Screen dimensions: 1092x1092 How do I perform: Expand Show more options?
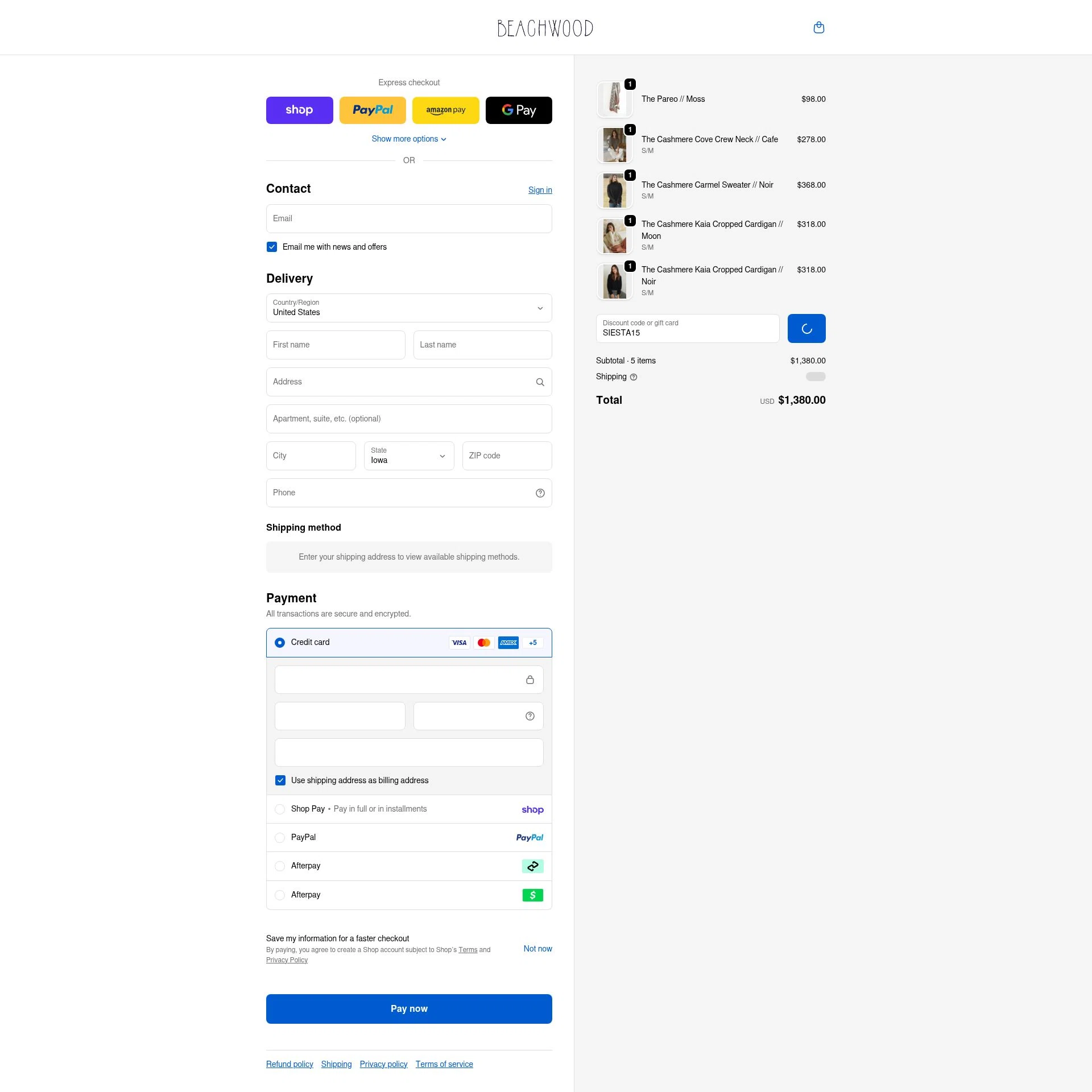click(408, 139)
